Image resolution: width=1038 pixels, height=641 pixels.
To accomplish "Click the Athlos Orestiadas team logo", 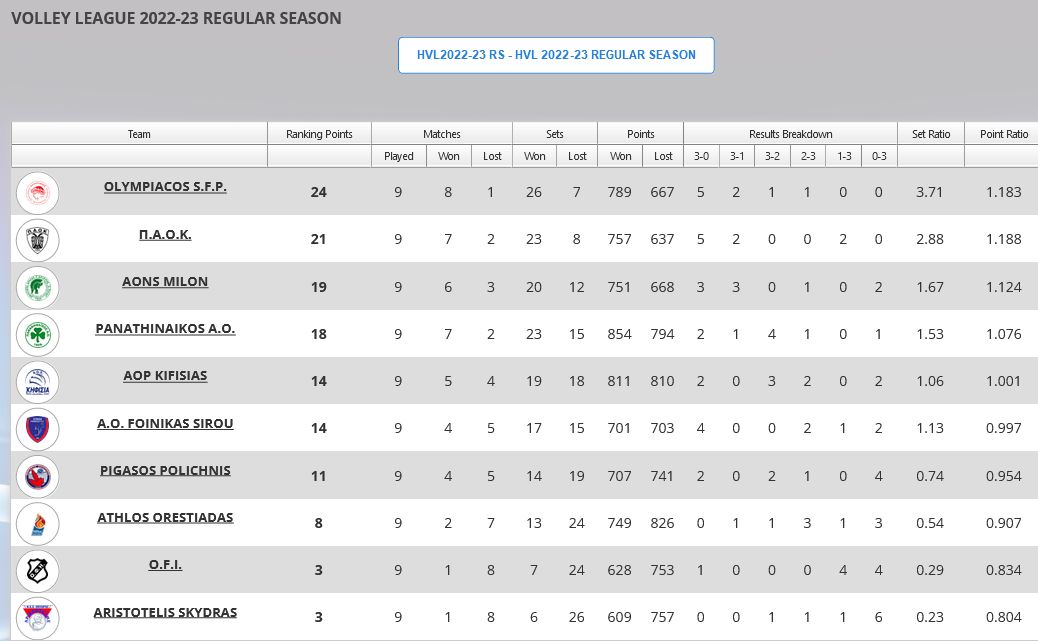I will [x=38, y=523].
